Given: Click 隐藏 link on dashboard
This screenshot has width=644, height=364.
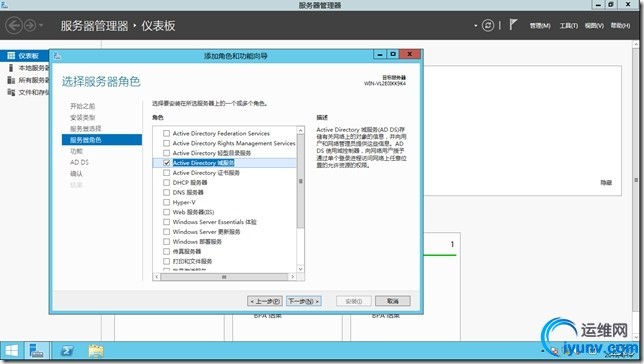Looking at the screenshot, I should [606, 182].
